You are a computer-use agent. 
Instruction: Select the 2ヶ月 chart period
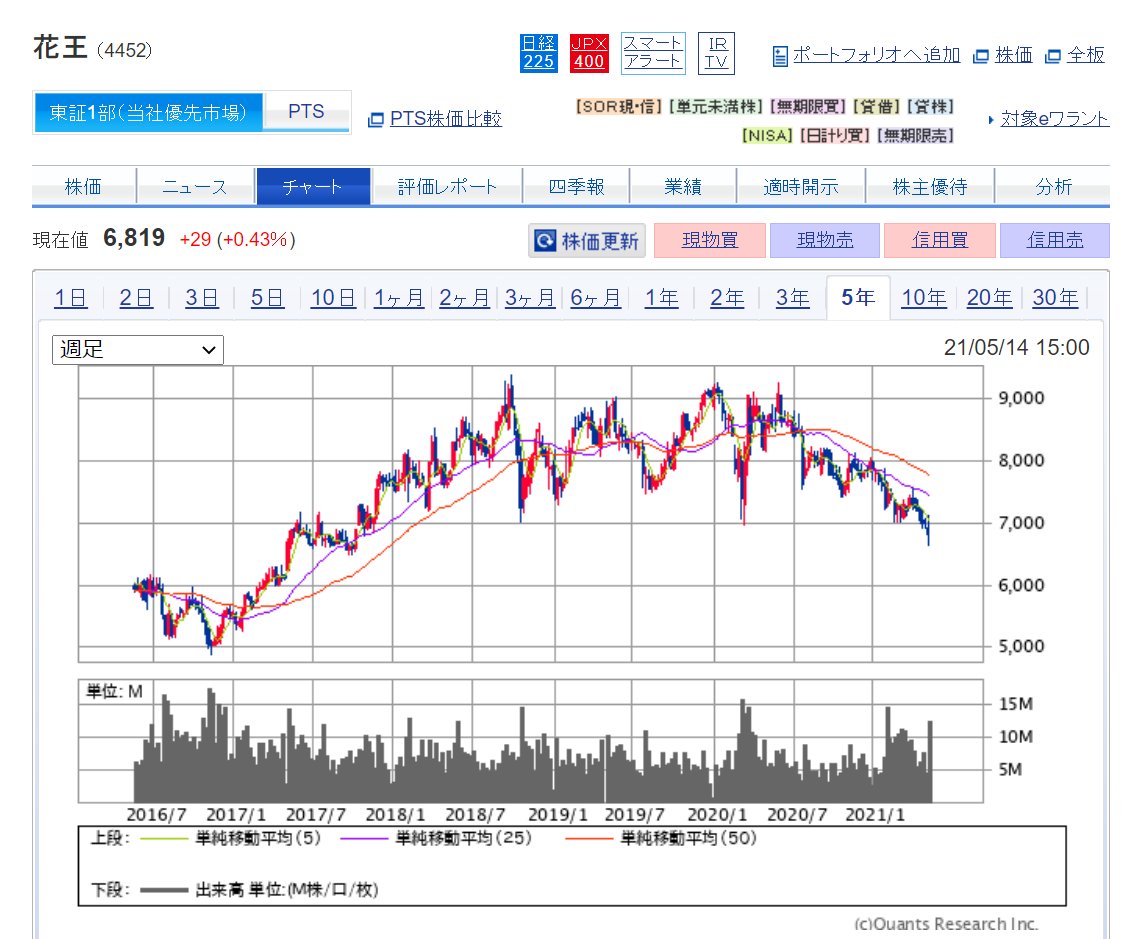(464, 298)
